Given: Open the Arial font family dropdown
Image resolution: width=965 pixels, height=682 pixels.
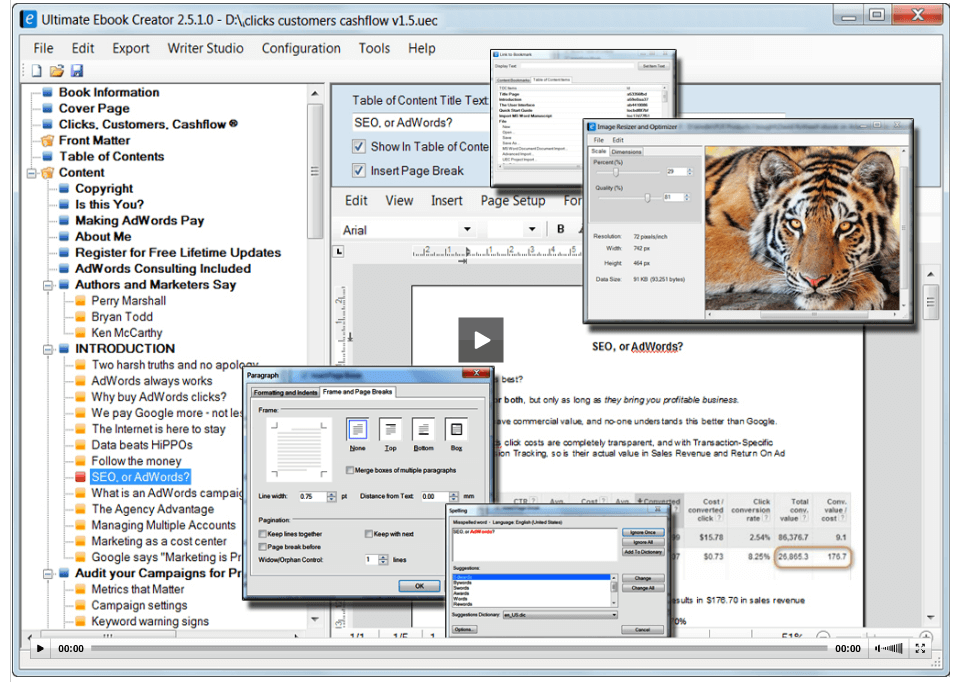Looking at the screenshot, I should click(466, 230).
